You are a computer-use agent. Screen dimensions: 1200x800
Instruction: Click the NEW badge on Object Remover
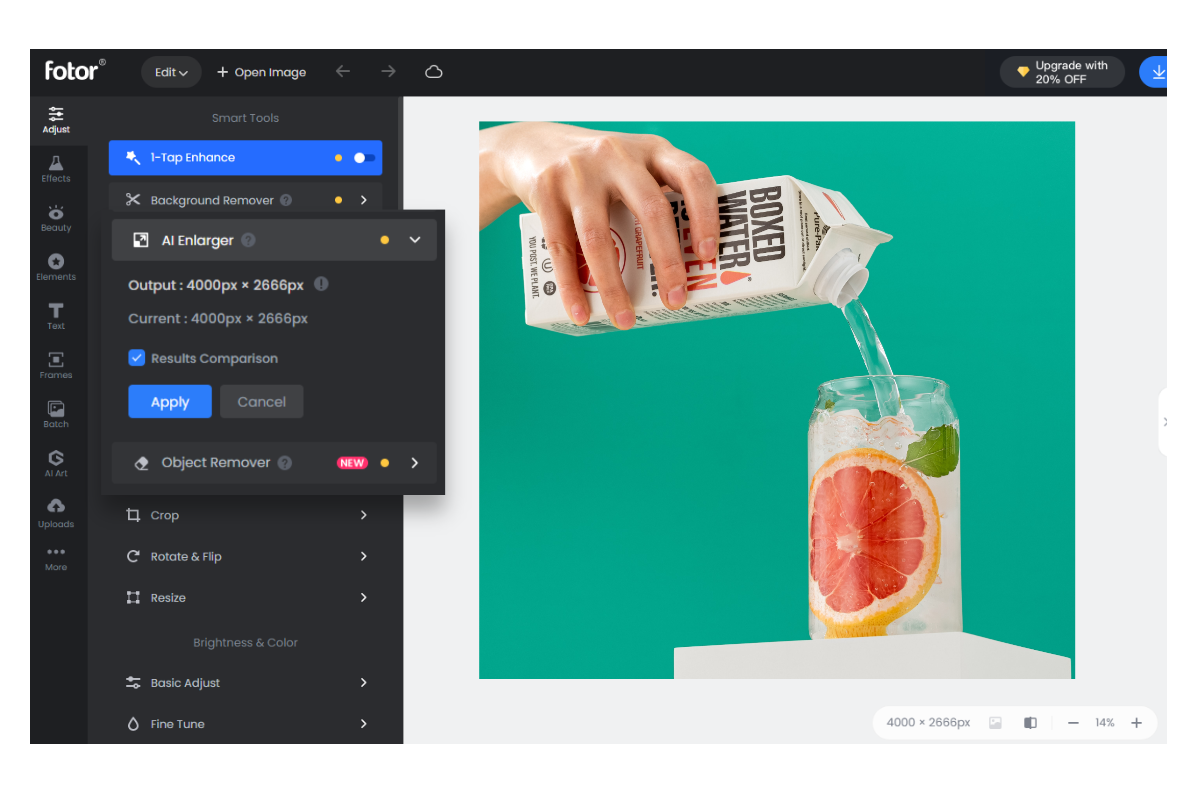point(352,463)
